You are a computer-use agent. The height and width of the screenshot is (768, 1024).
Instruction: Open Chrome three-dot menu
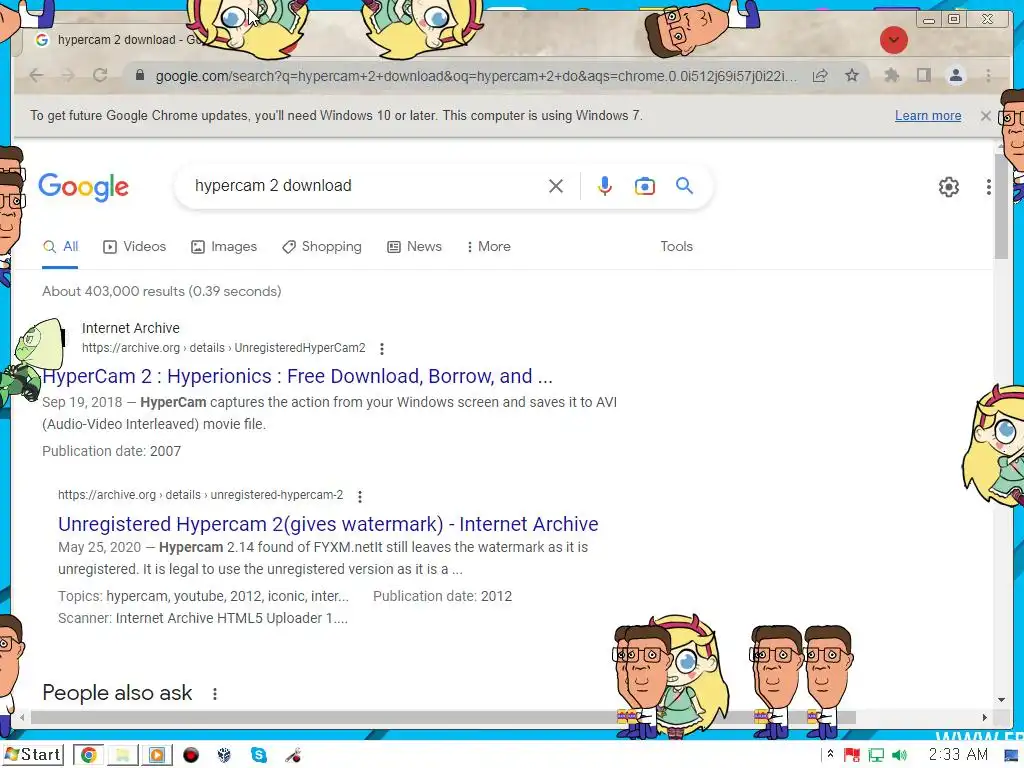[988, 76]
